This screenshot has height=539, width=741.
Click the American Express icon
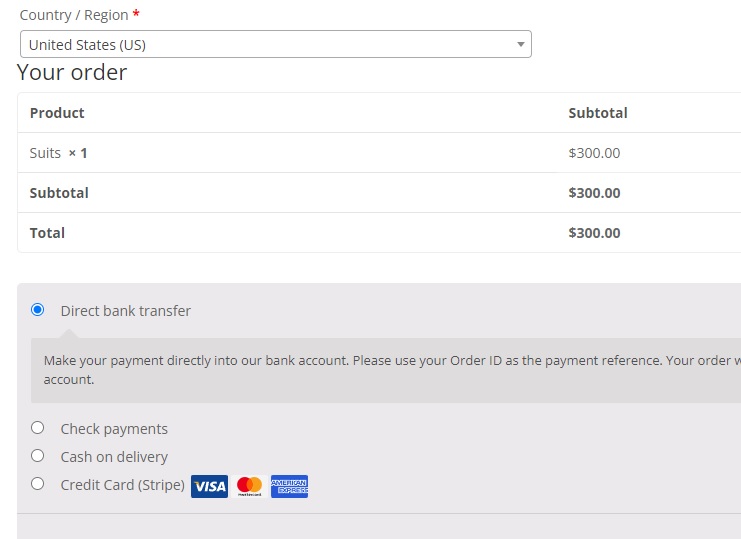289,486
